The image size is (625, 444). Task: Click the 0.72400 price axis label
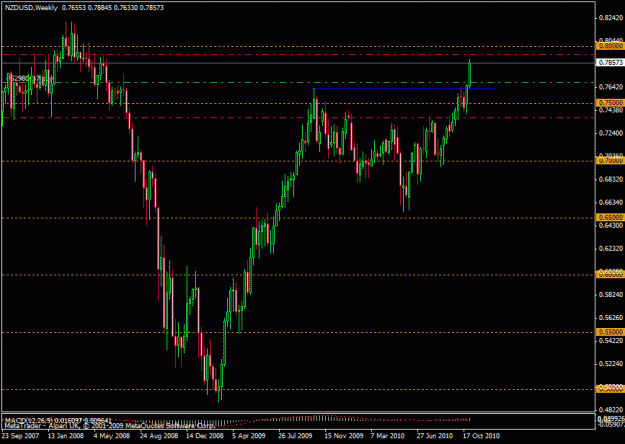(611, 133)
